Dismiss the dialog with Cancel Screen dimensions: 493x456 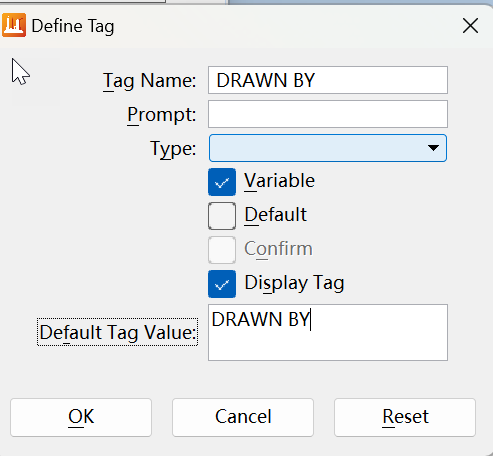[243, 417]
